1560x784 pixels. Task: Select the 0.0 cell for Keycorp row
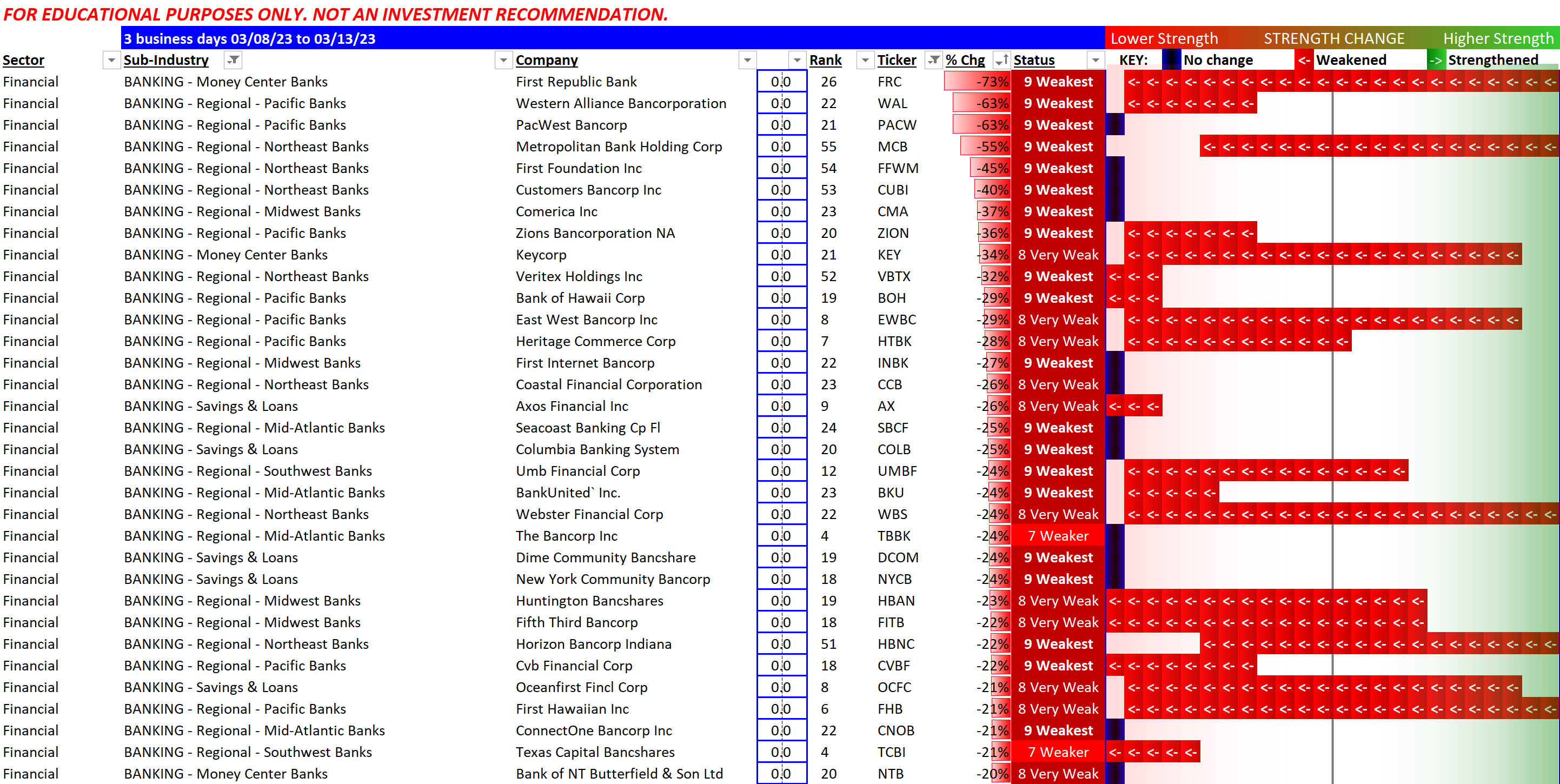[781, 255]
